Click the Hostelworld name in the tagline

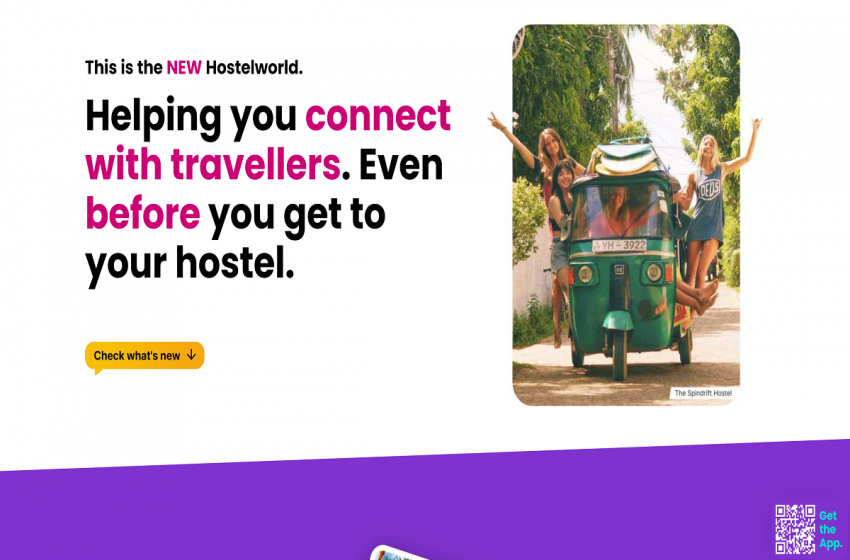coord(254,68)
